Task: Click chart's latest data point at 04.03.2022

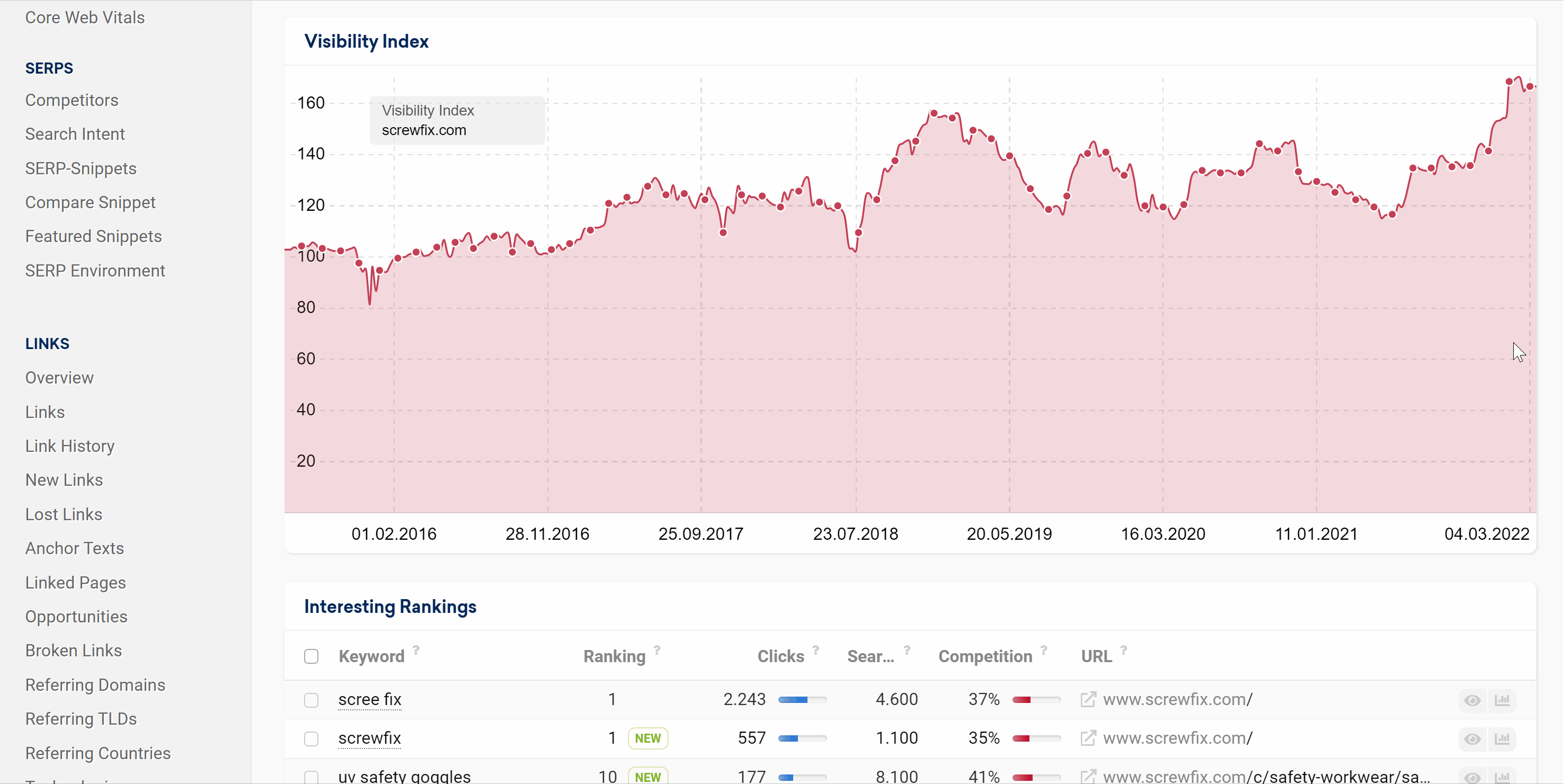Action: [1530, 87]
